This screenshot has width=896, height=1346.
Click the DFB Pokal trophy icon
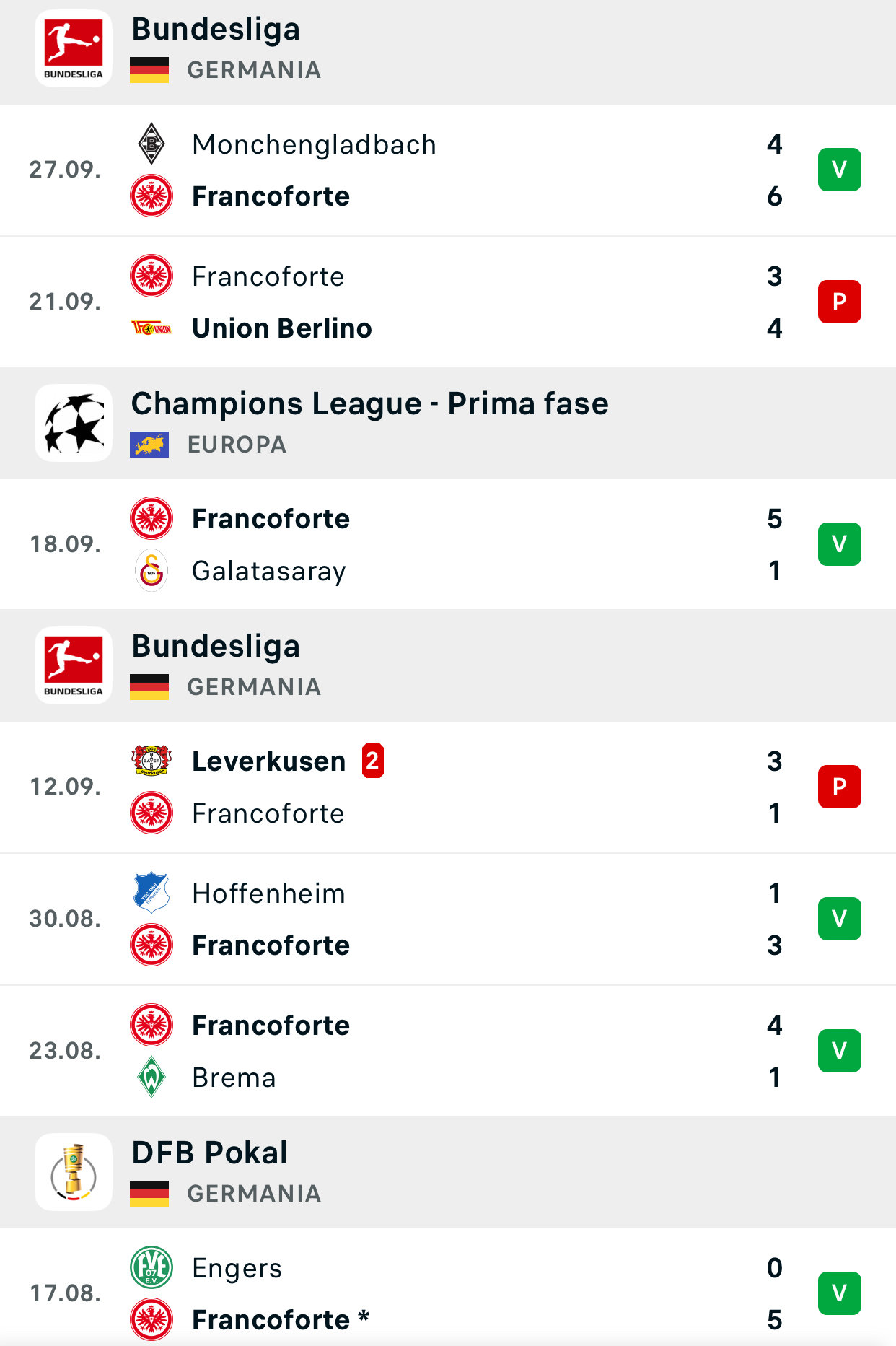coord(74,1172)
